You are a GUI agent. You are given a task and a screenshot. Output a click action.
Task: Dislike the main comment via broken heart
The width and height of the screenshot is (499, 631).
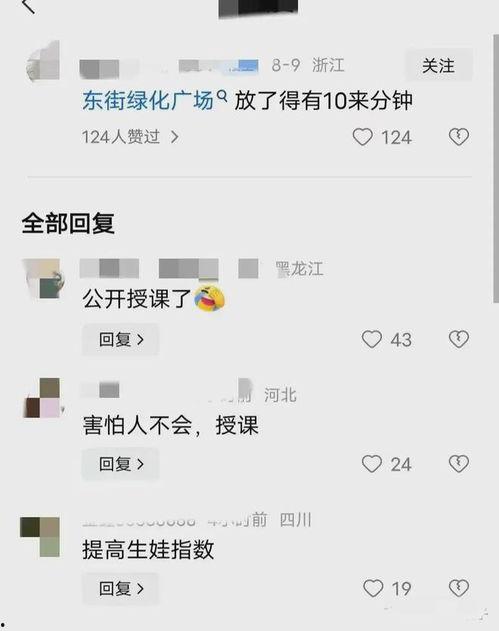click(459, 137)
